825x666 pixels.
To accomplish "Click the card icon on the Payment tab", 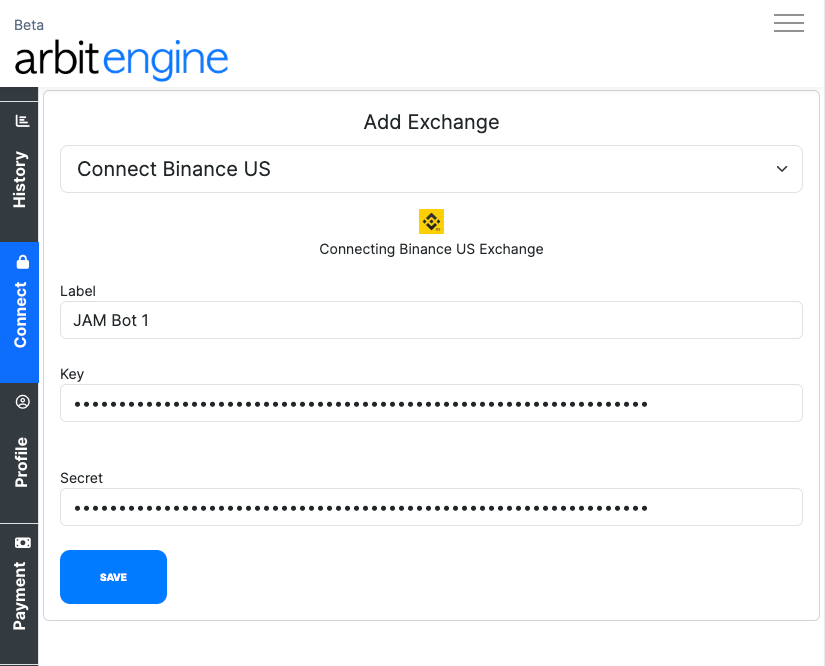I will click(20, 541).
